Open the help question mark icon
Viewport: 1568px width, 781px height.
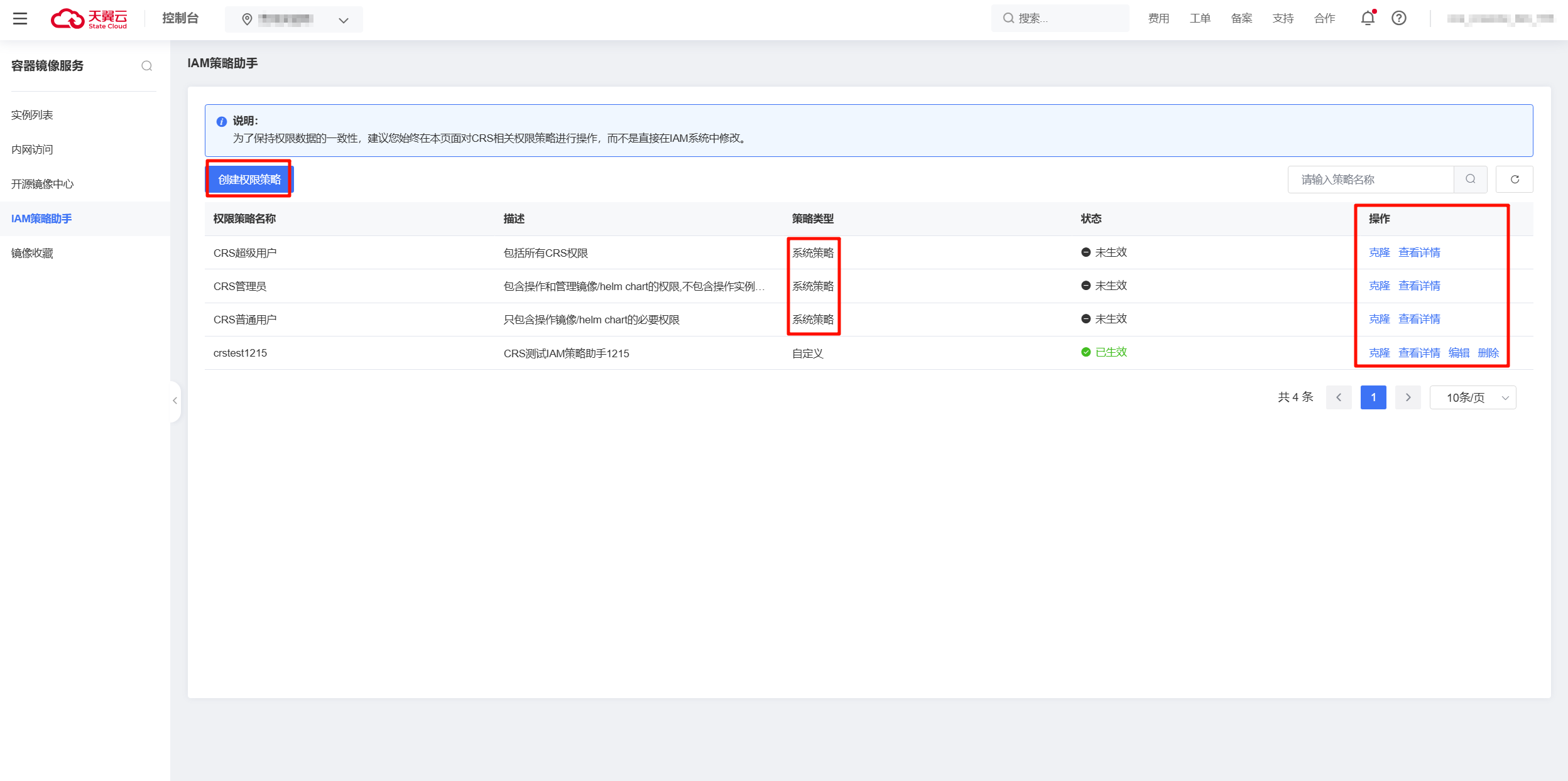[x=1398, y=18]
